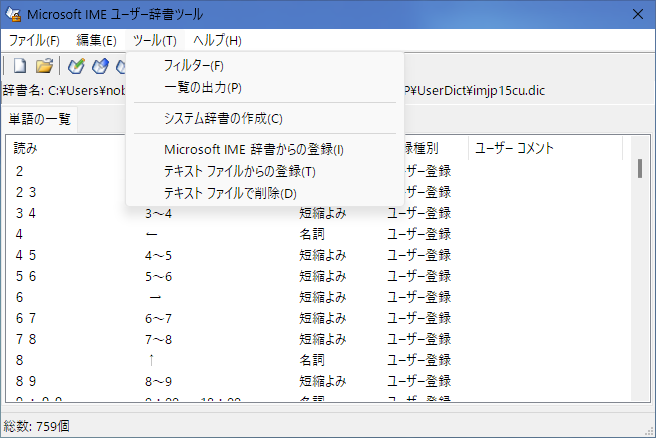Image resolution: width=656 pixels, height=438 pixels.
Task: Click the right arrow → word entry
Action: click(155, 297)
